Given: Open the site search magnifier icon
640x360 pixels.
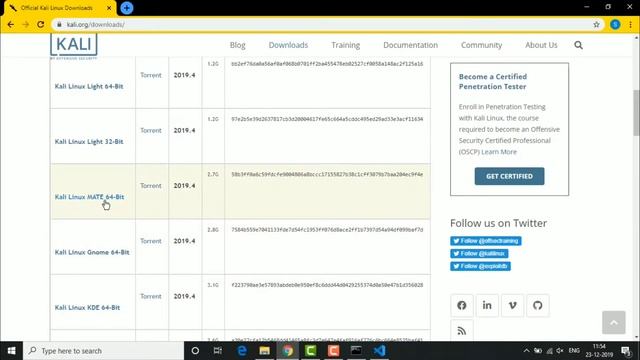Looking at the screenshot, I should [578, 45].
